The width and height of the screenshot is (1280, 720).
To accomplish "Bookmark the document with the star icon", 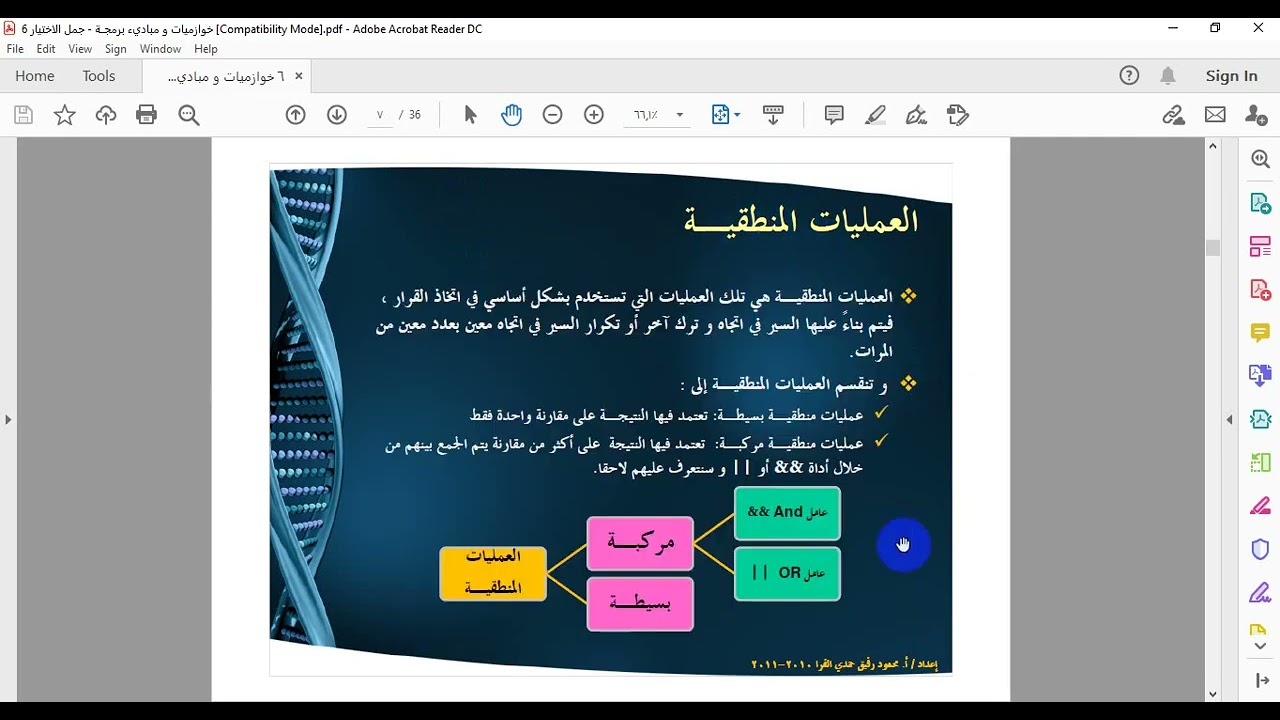I will (x=64, y=115).
